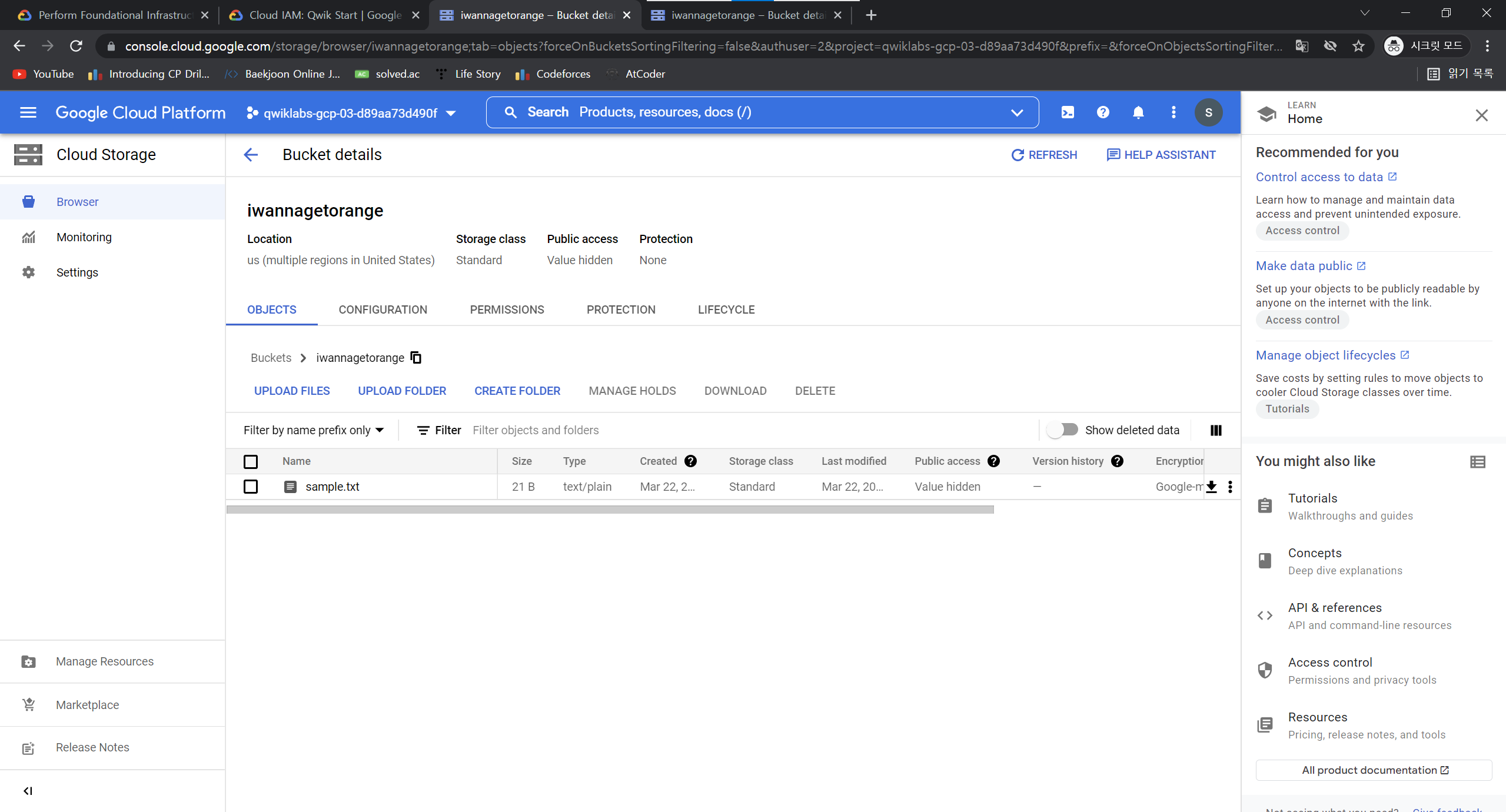Viewport: 1506px width, 812px height.
Task: Click the horizontal table scrollbar
Action: [610, 510]
